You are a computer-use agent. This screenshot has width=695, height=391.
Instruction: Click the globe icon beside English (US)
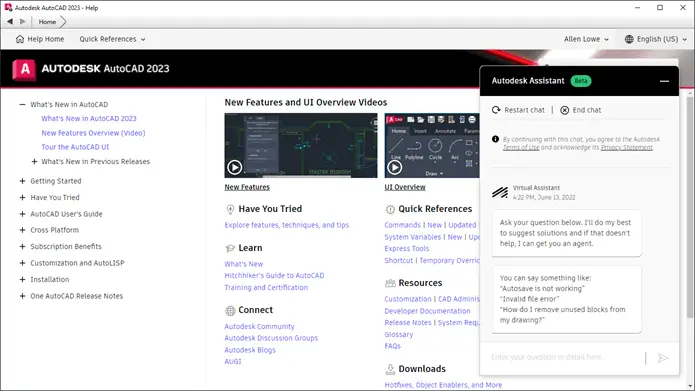coord(629,39)
